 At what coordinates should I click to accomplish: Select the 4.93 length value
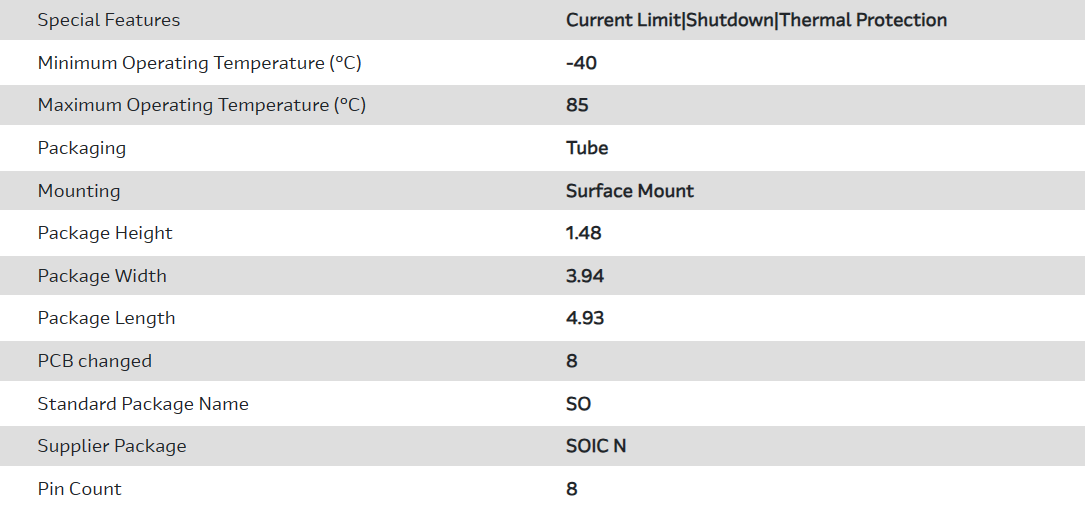[585, 318]
